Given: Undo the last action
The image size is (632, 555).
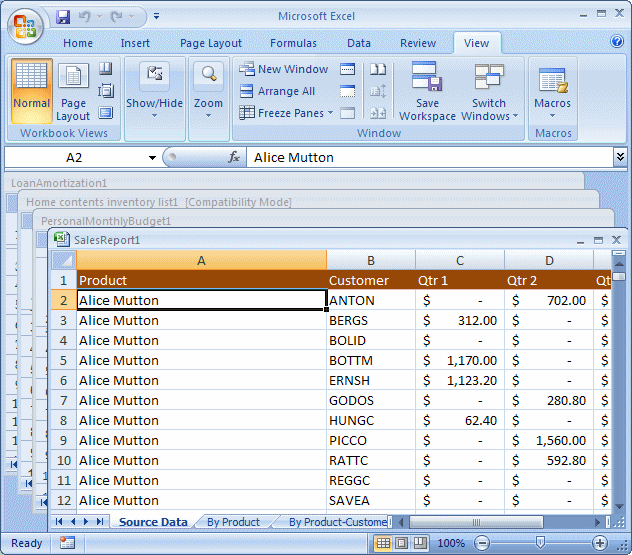Looking at the screenshot, I should pos(85,17).
